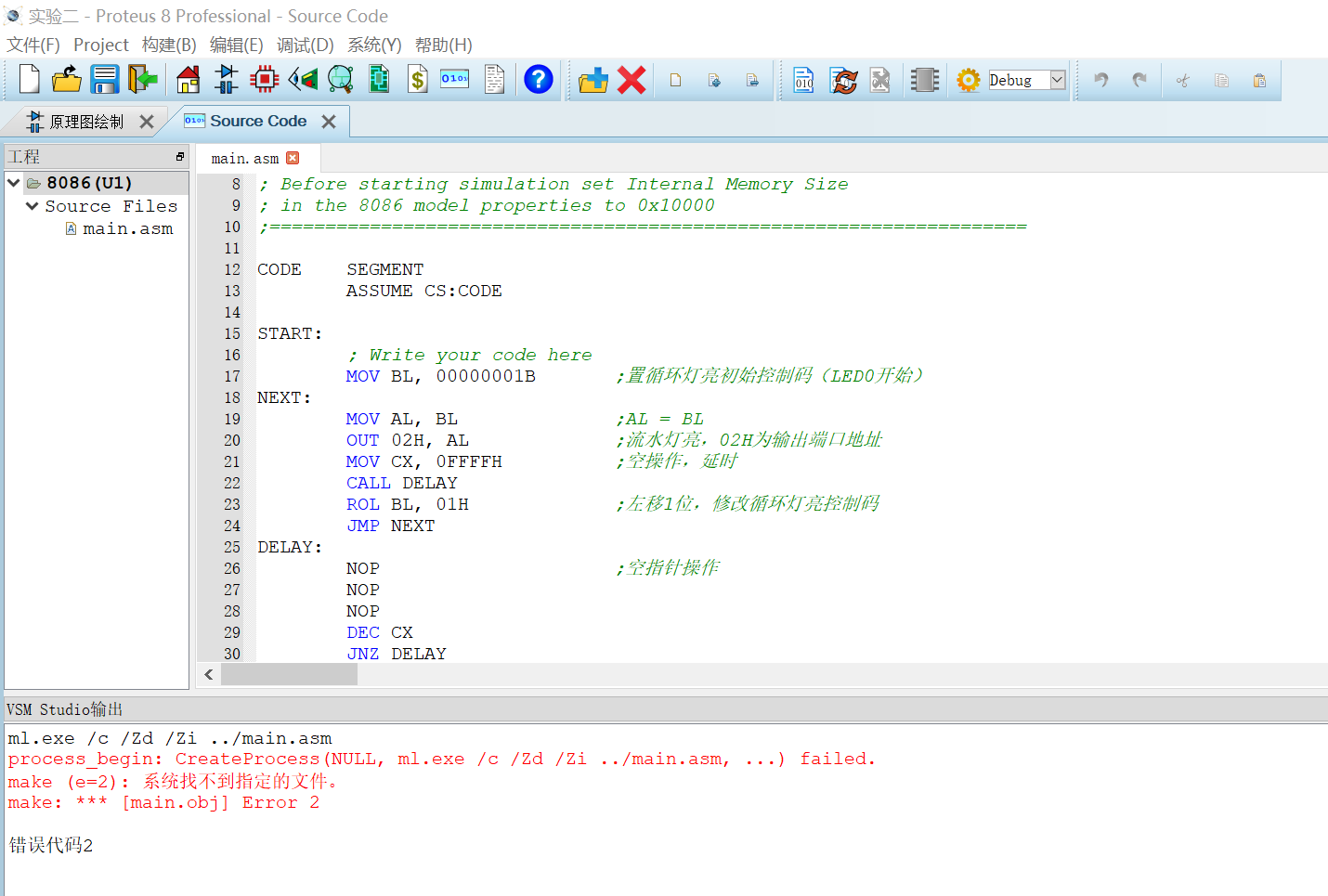Screen dimensions: 1328x896
Task: Go to the Home page icon
Action: pyautogui.click(x=189, y=80)
